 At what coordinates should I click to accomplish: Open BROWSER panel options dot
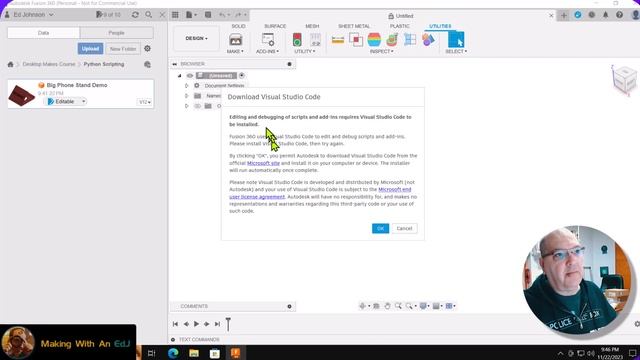[289, 64]
